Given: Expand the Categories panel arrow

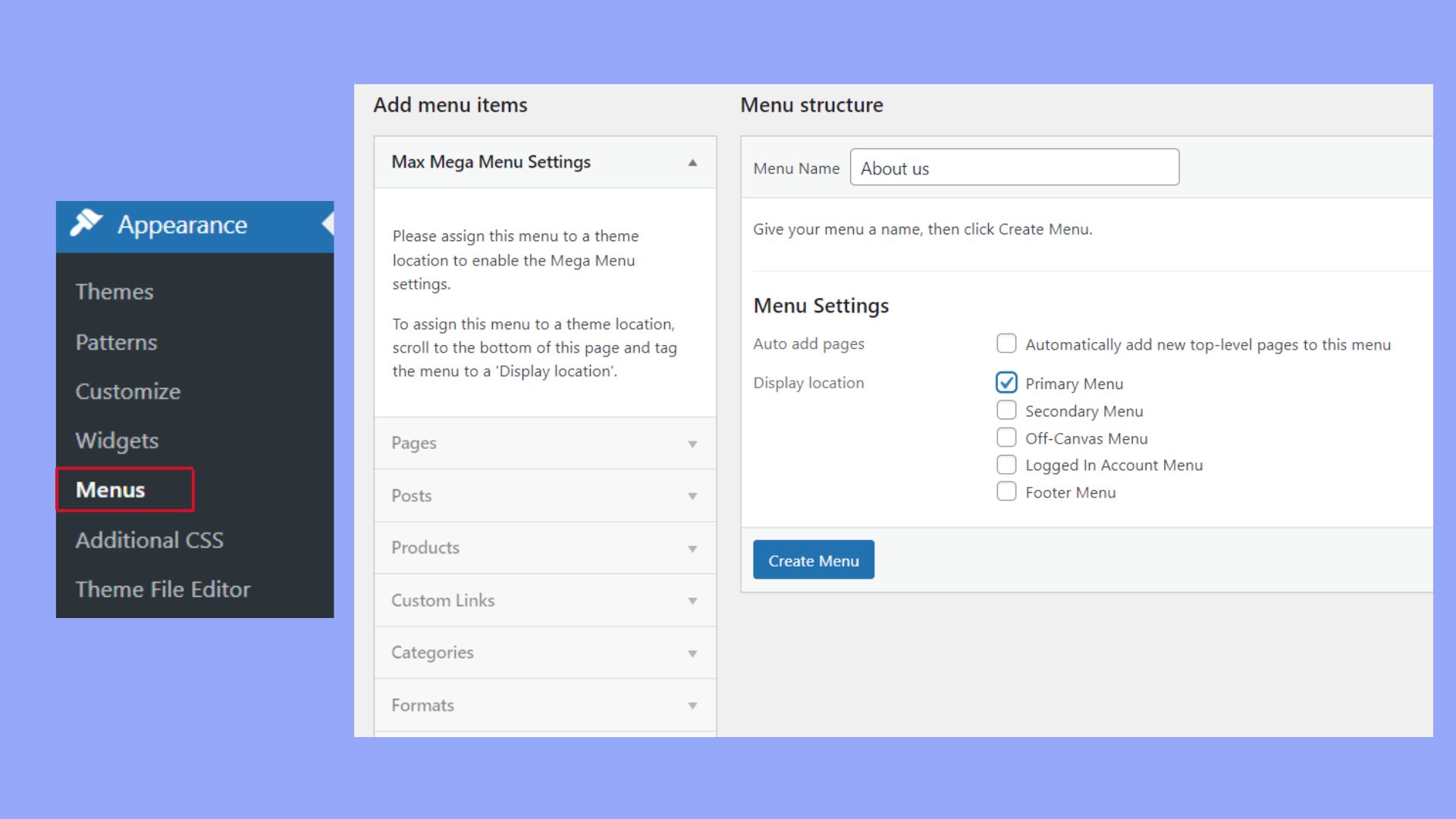Looking at the screenshot, I should coord(692,653).
